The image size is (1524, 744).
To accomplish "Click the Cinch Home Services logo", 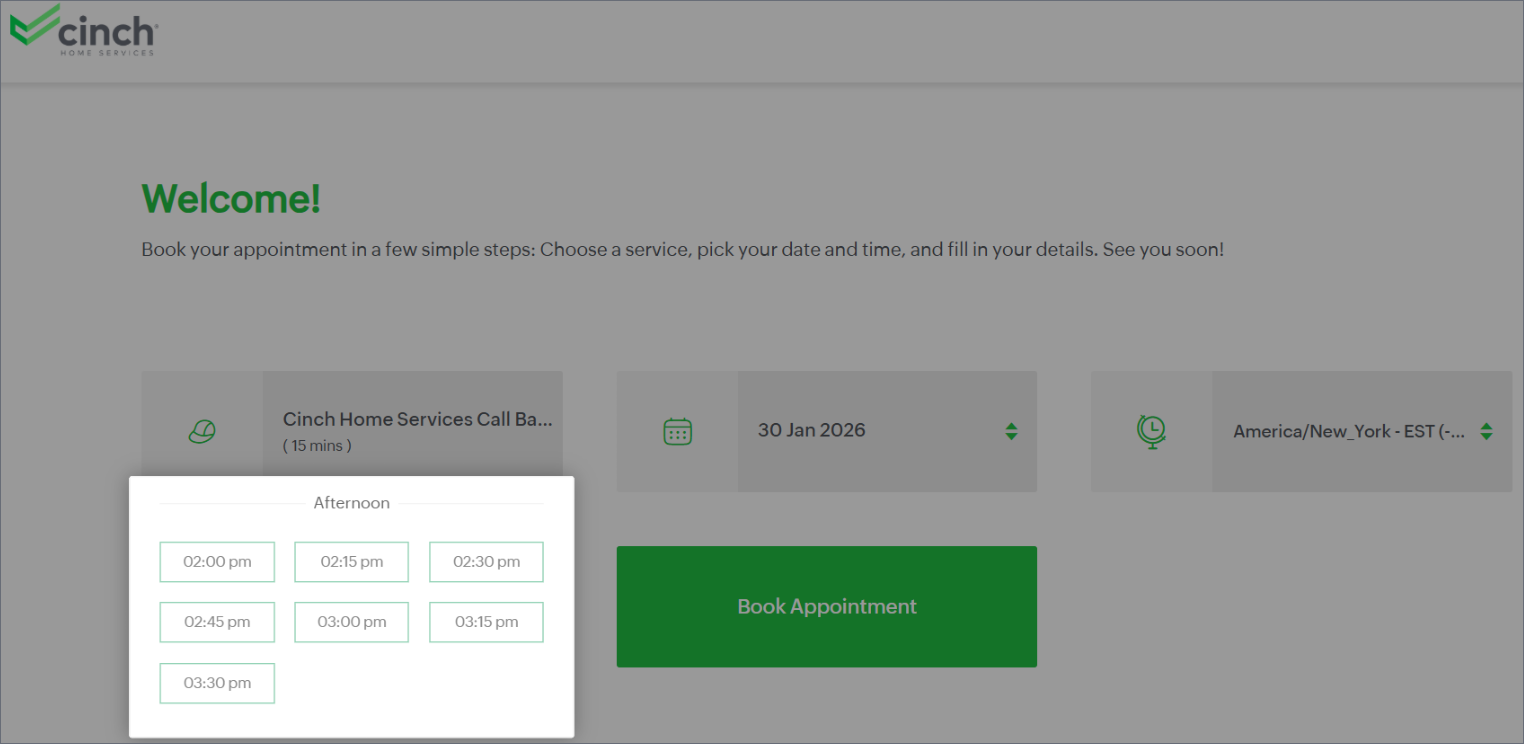I will click(83, 31).
